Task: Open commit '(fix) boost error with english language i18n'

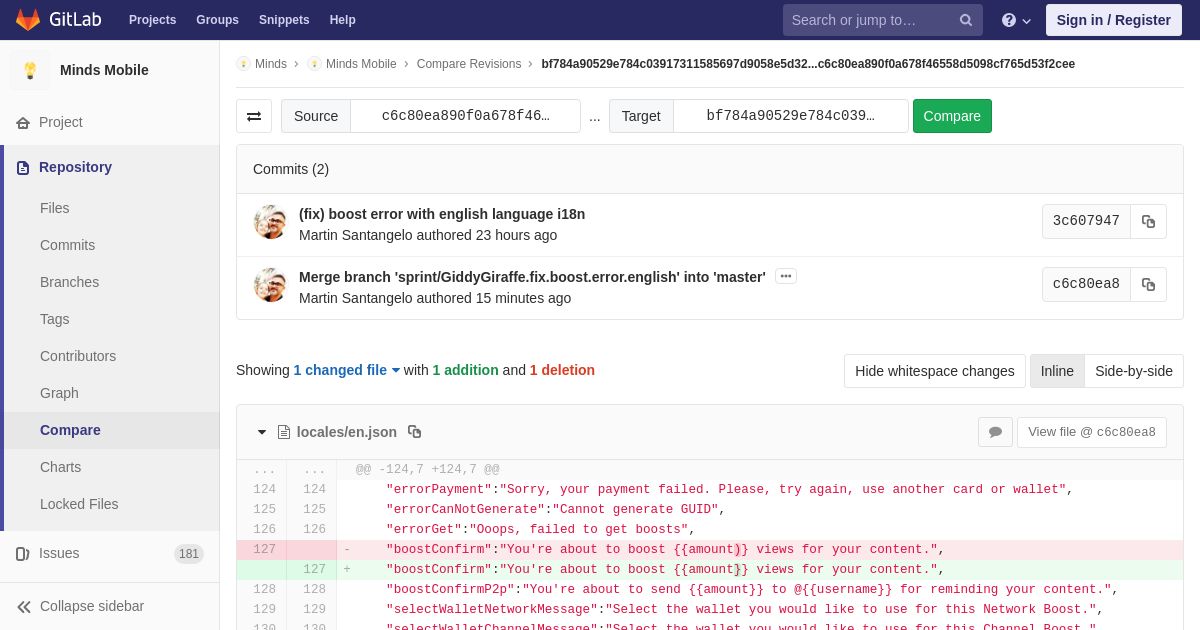Action: pos(442,214)
